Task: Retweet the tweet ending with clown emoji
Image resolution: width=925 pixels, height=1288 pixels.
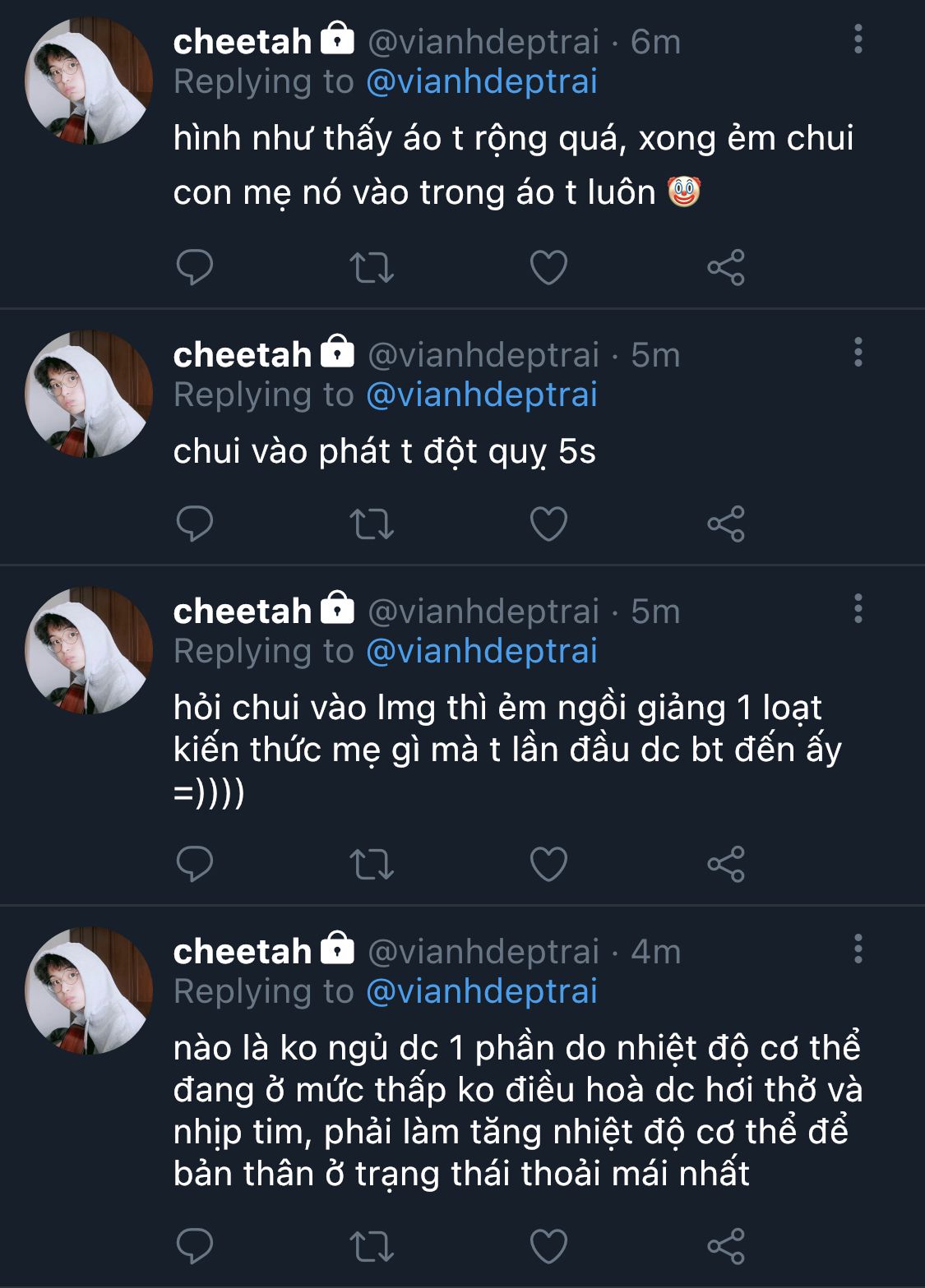Action: coord(372,267)
